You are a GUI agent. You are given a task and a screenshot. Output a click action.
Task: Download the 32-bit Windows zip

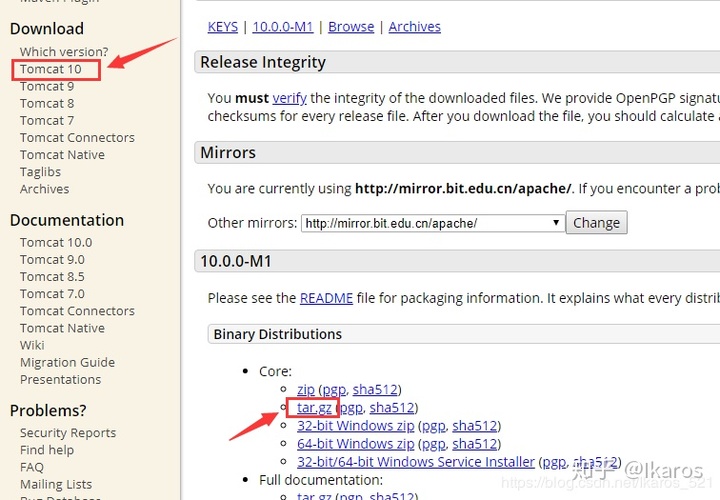(x=356, y=426)
